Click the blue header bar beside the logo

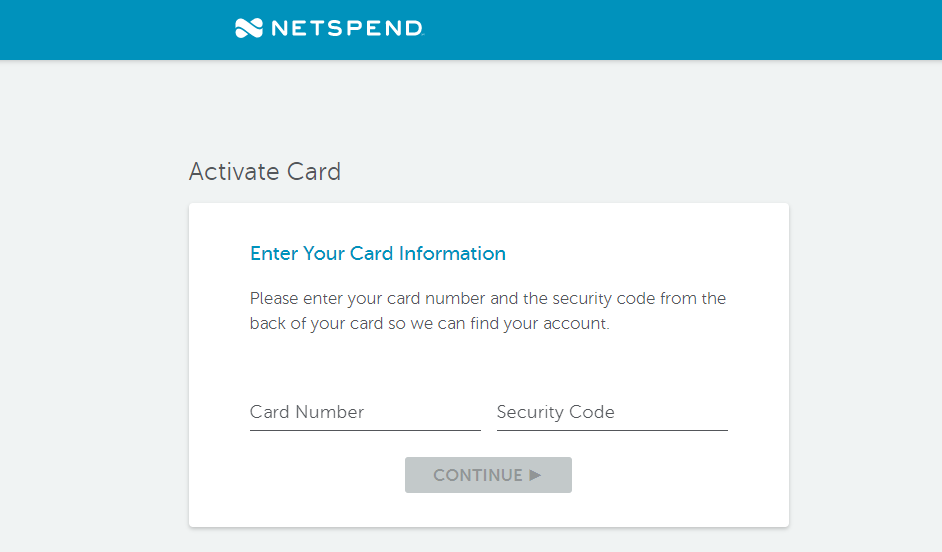pyautogui.click(x=661, y=29)
